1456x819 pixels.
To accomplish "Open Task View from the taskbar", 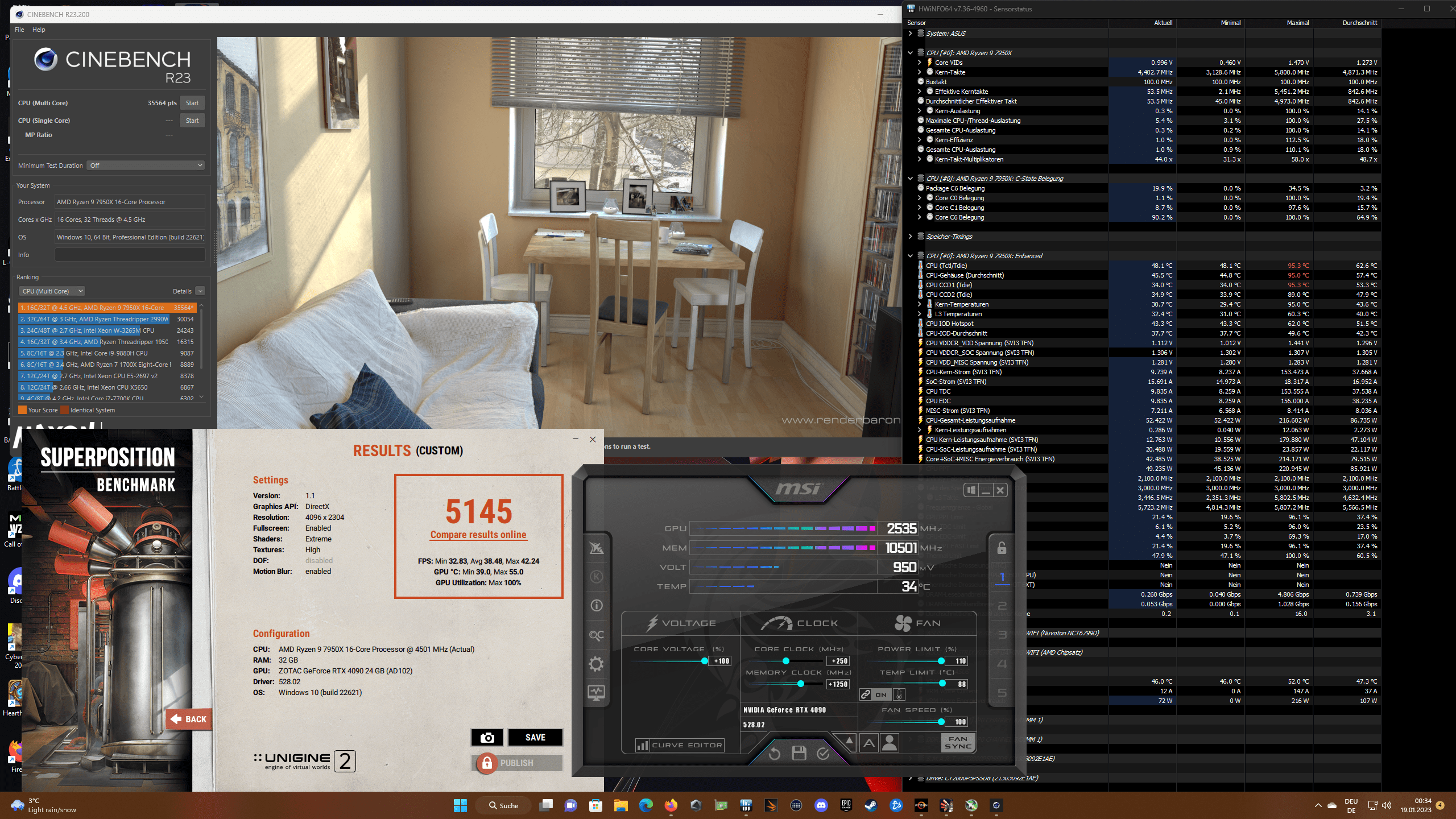I will (546, 805).
